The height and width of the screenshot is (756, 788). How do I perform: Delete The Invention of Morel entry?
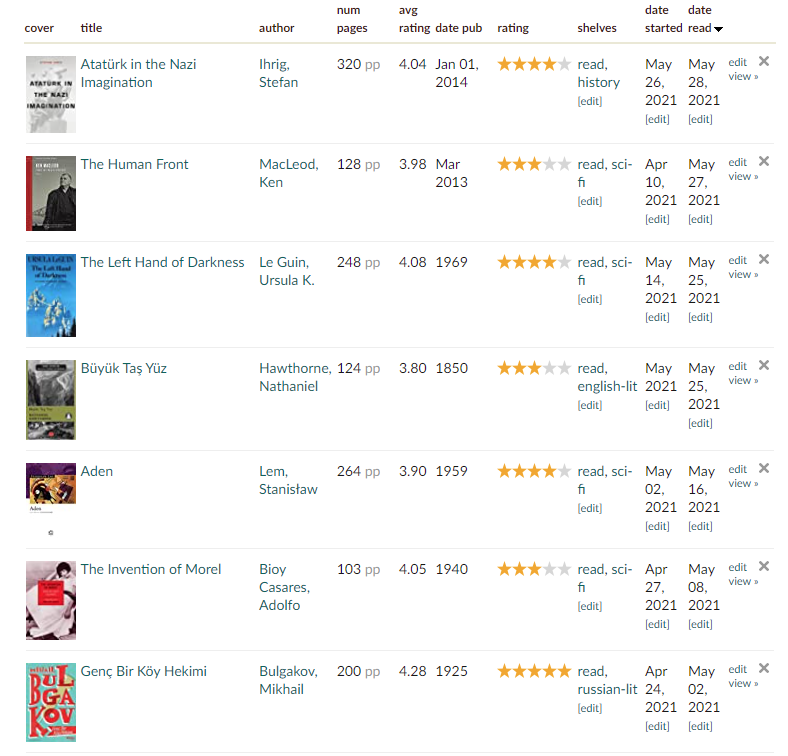click(x=764, y=566)
